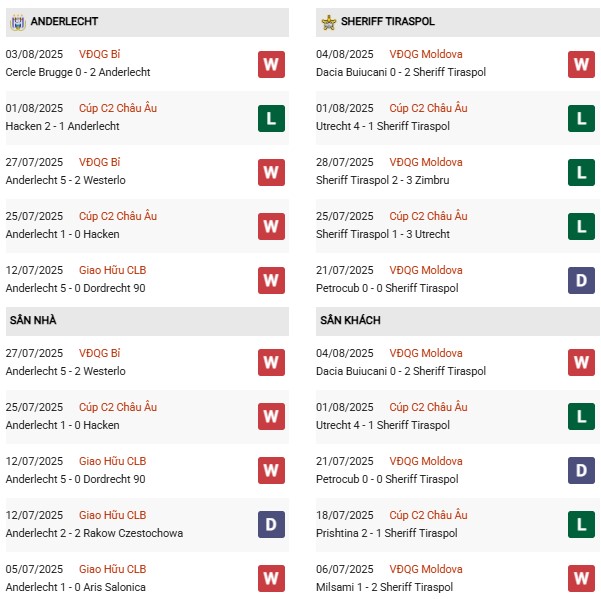Click W badge for Anderlecht 1-0 Aris Salonica
Image resolution: width=601 pixels, height=599 pixels.
[271, 579]
